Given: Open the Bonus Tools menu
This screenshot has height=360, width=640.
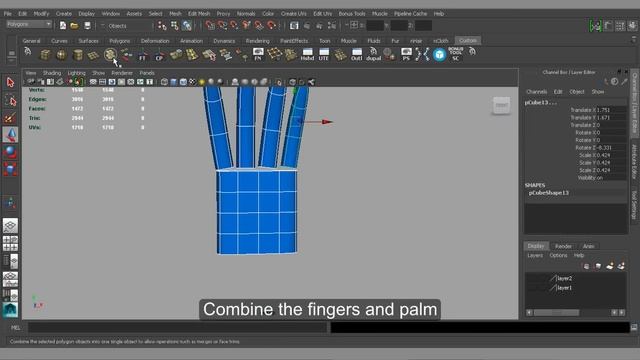Looking at the screenshot, I should tap(352, 13).
